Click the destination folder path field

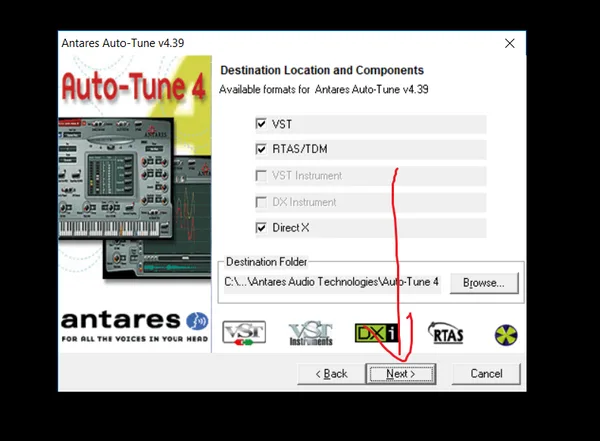pos(332,283)
